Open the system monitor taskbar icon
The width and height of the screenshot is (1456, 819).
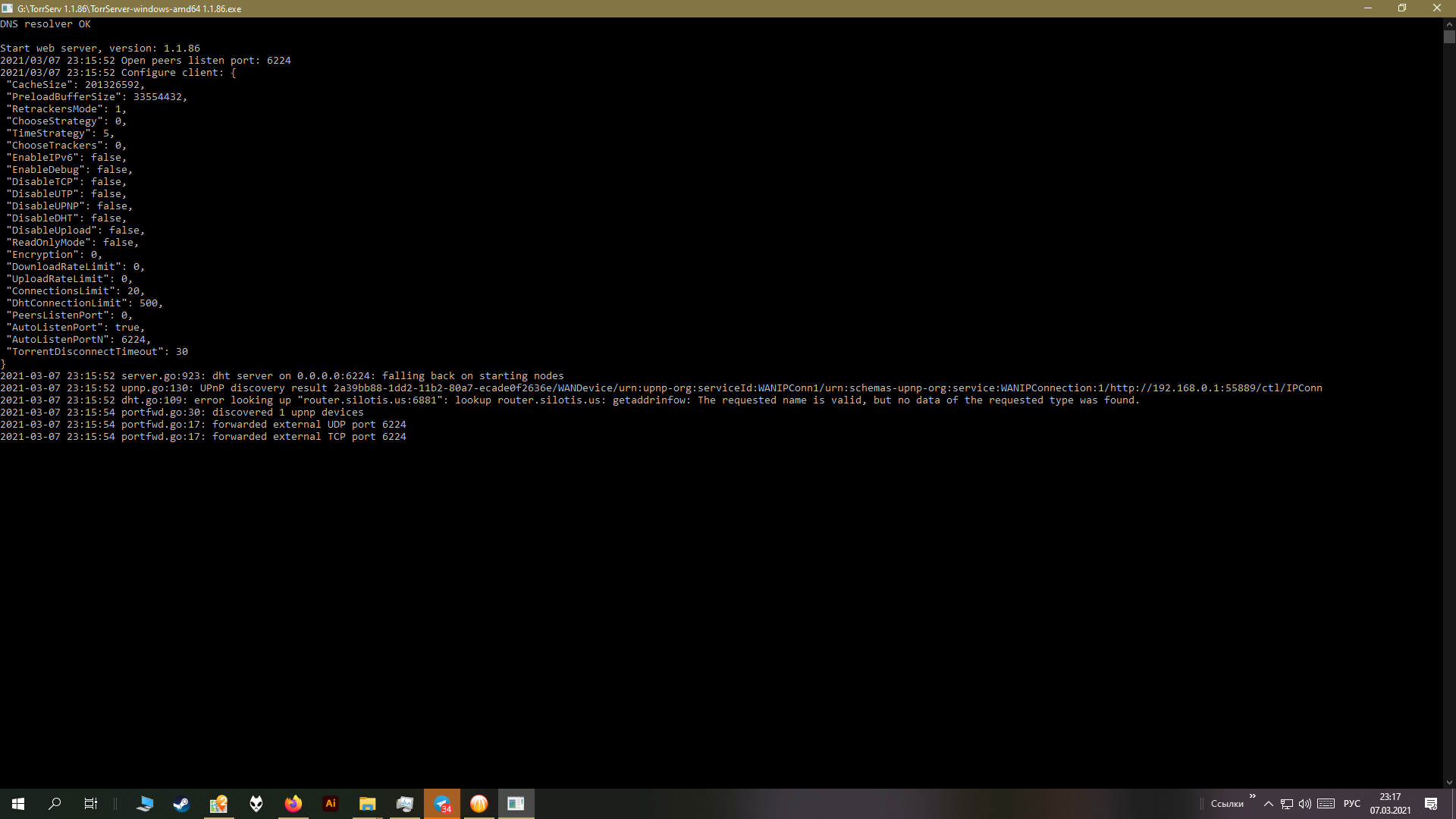tap(405, 804)
